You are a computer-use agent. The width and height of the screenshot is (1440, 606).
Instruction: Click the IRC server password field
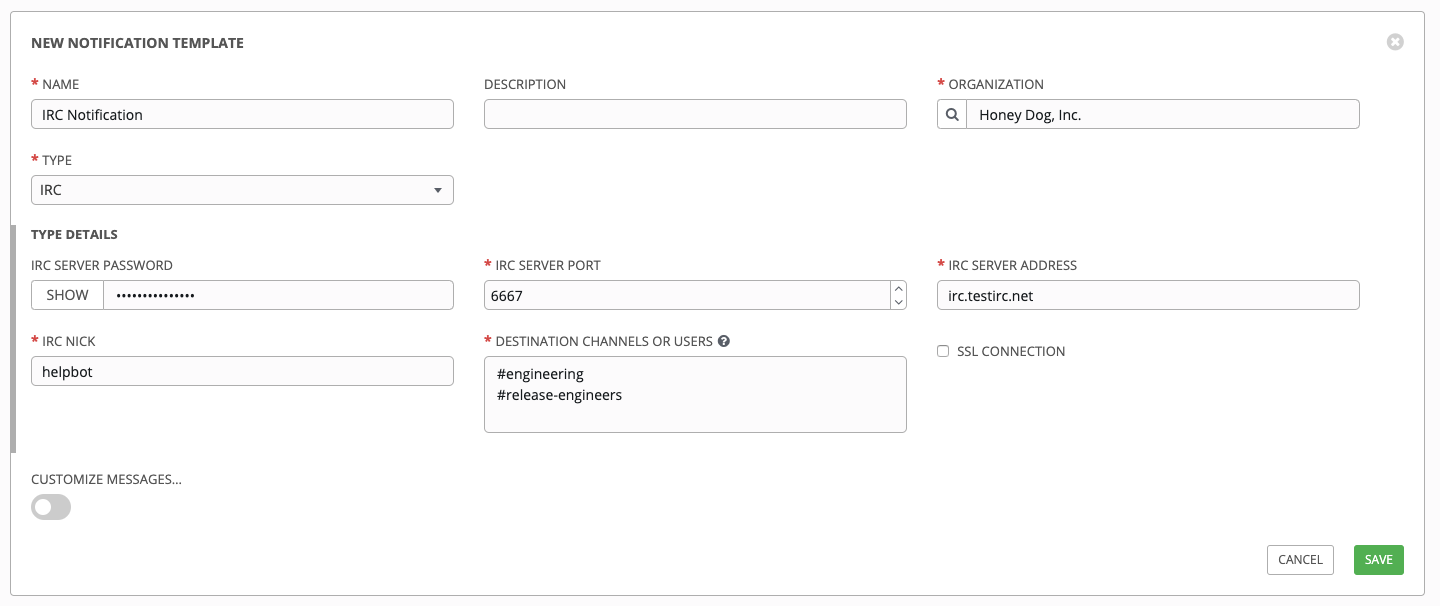[x=279, y=295]
